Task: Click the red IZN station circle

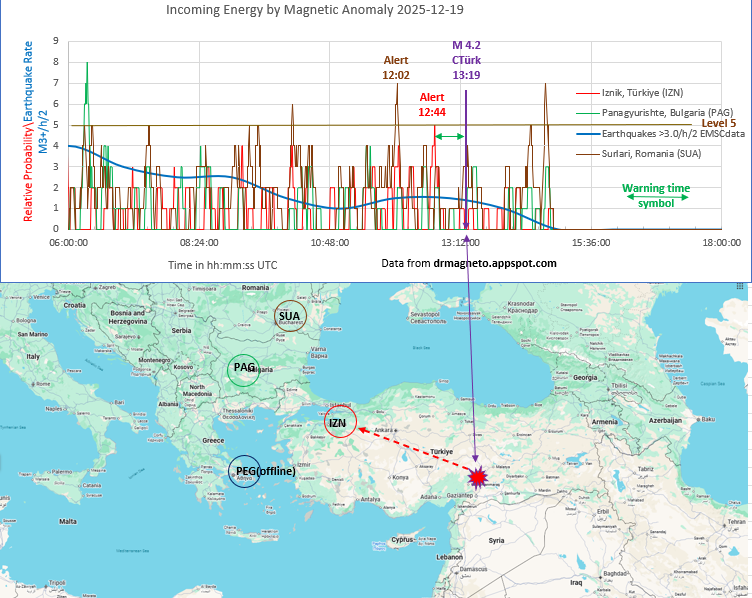Action: coord(340,423)
